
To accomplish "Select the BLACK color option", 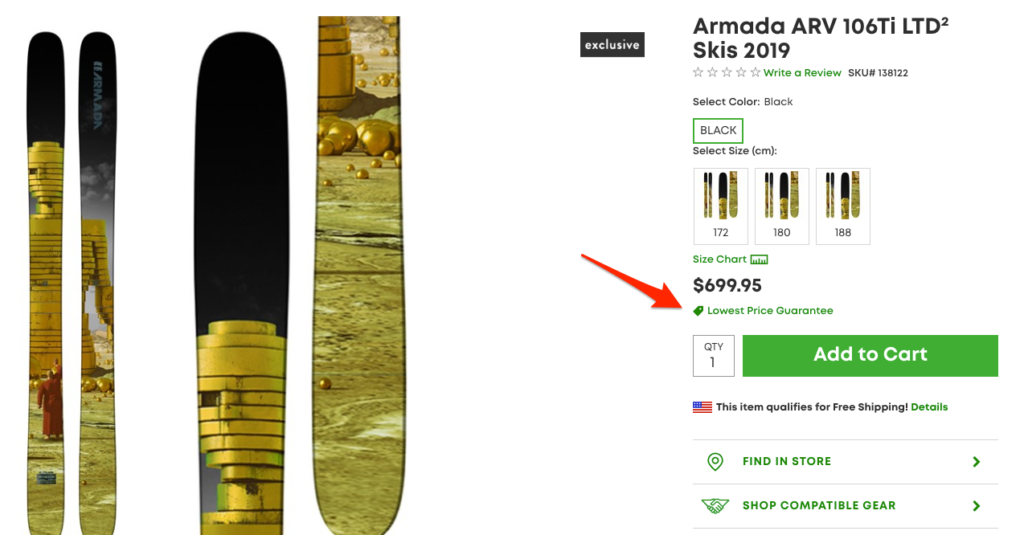I will [718, 131].
